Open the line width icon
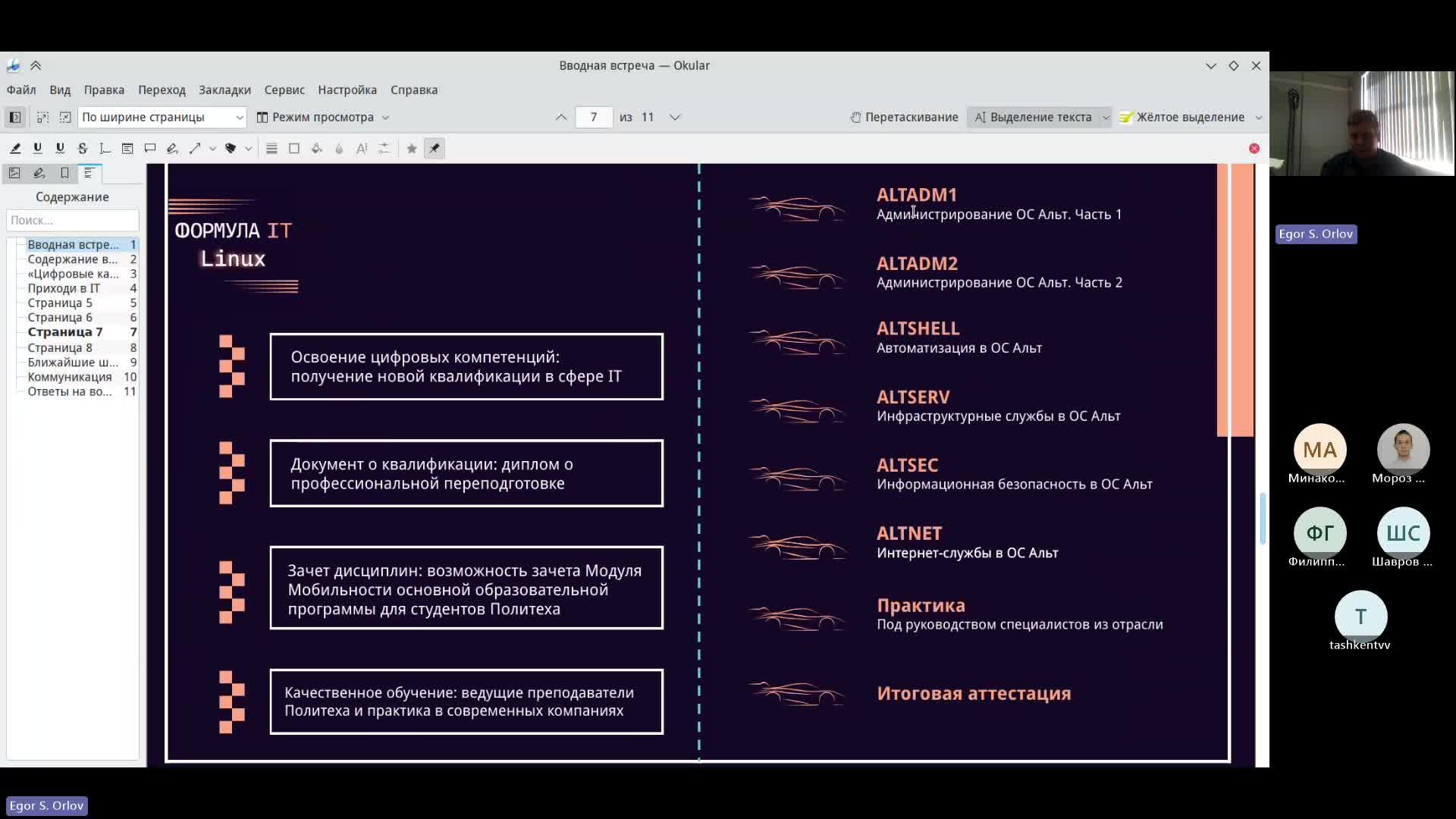 tap(271, 149)
